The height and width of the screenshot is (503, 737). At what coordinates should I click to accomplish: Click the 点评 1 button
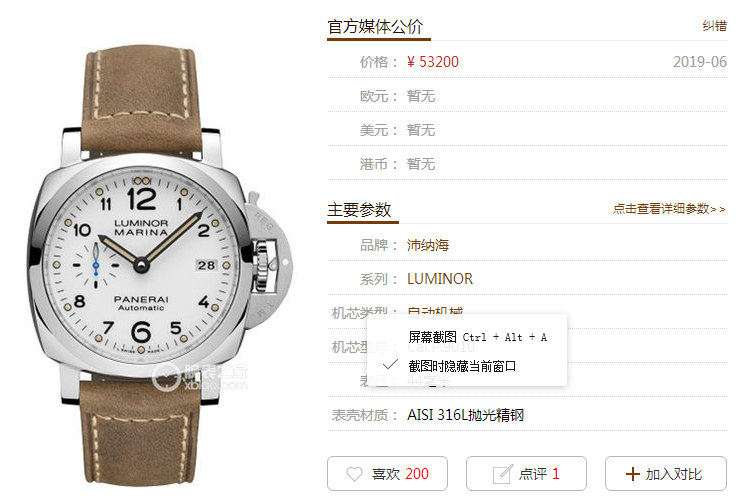pyautogui.click(x=526, y=473)
